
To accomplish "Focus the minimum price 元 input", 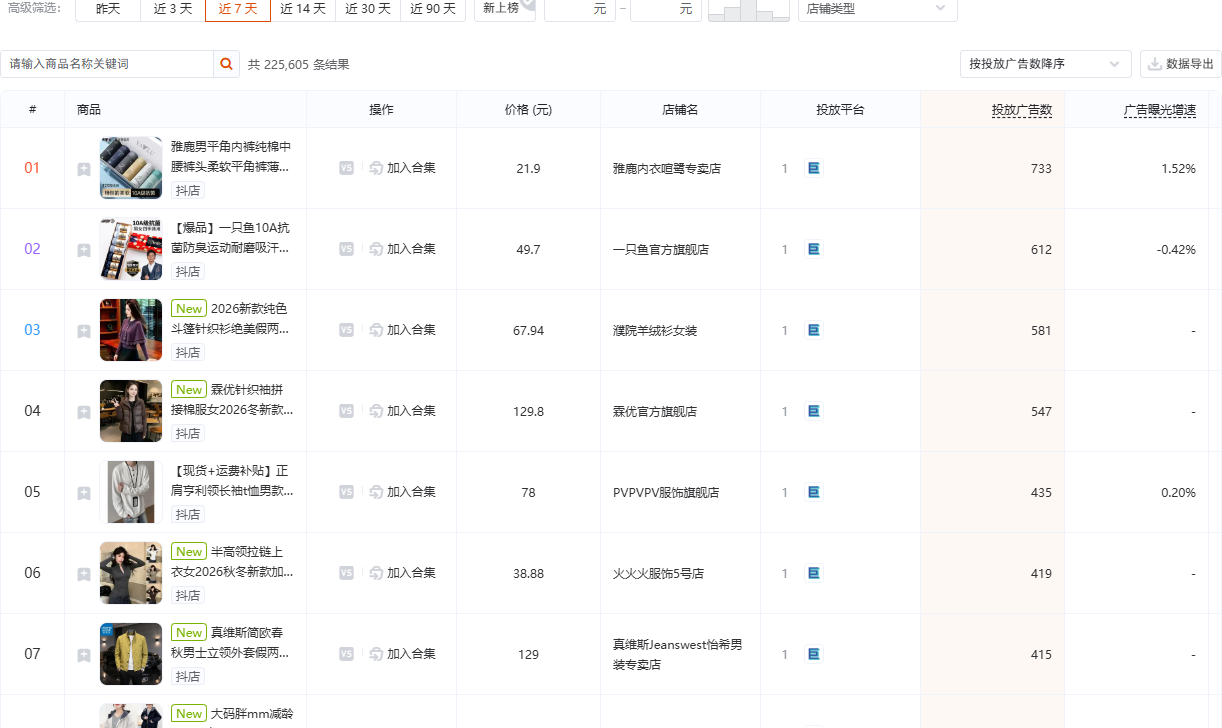I will tap(580, 8).
